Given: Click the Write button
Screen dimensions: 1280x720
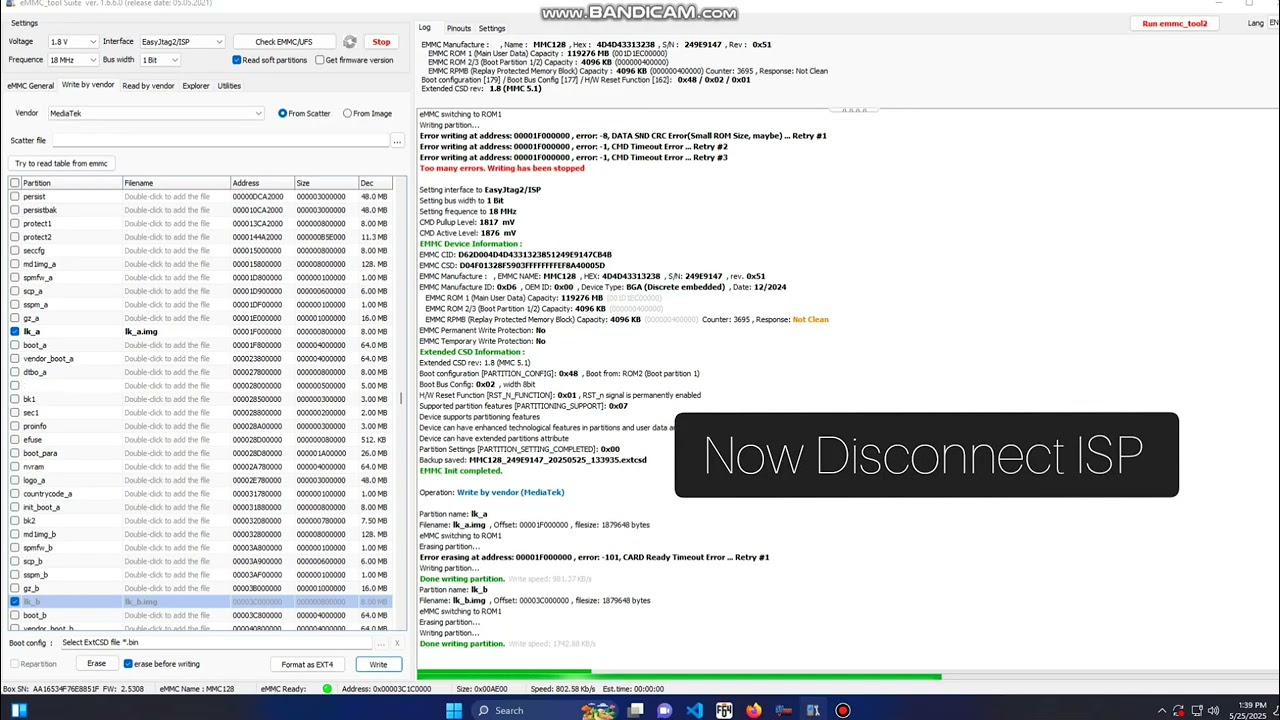Looking at the screenshot, I should tap(378, 664).
